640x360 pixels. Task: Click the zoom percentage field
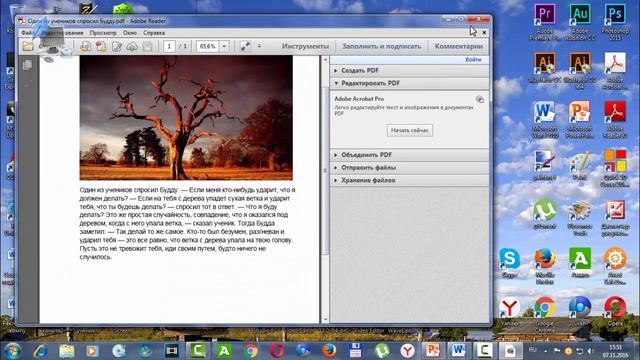click(x=208, y=47)
